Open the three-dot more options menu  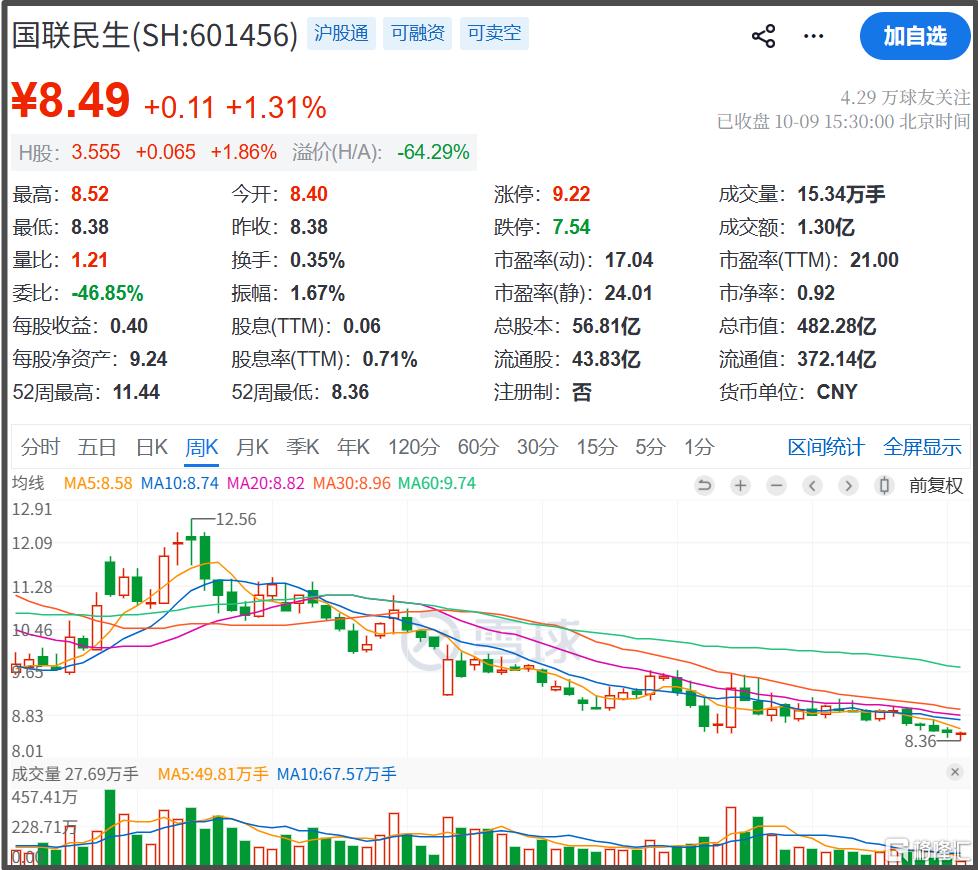813,36
